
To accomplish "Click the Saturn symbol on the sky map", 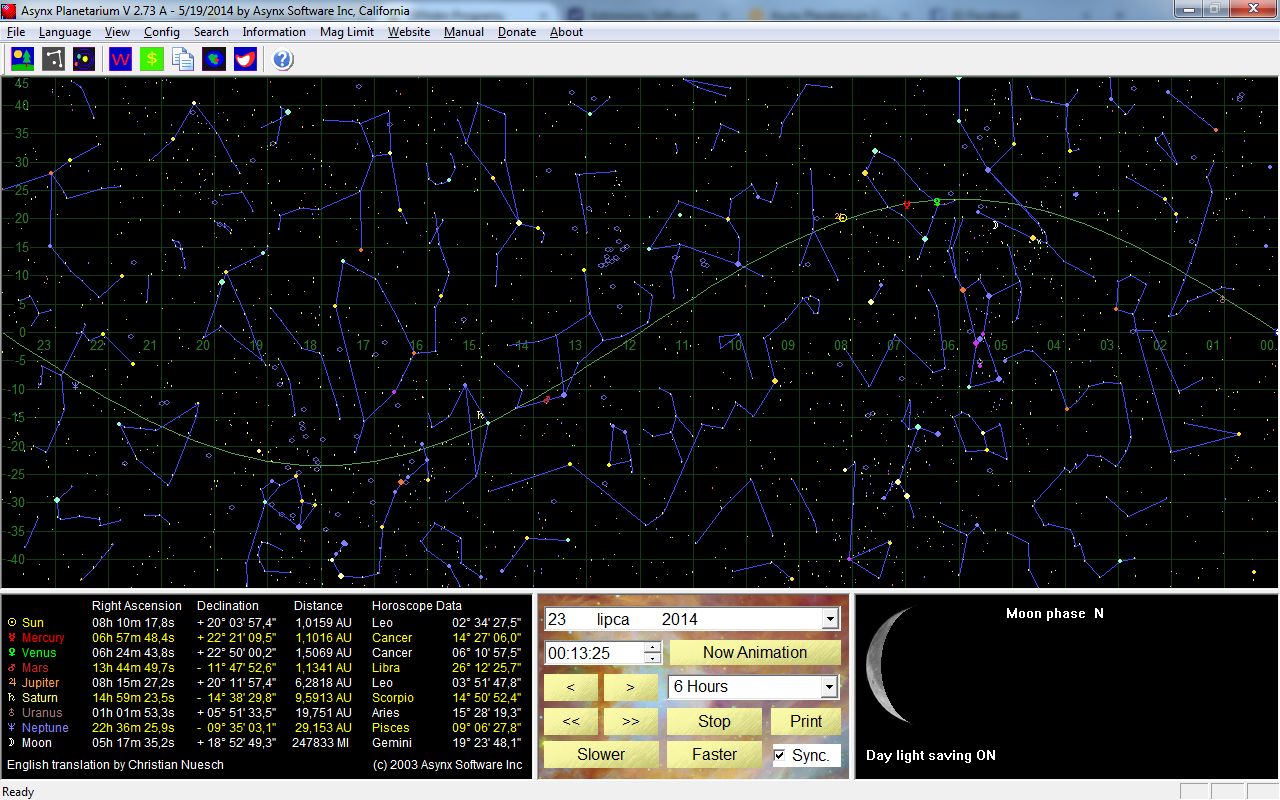I will click(x=480, y=414).
